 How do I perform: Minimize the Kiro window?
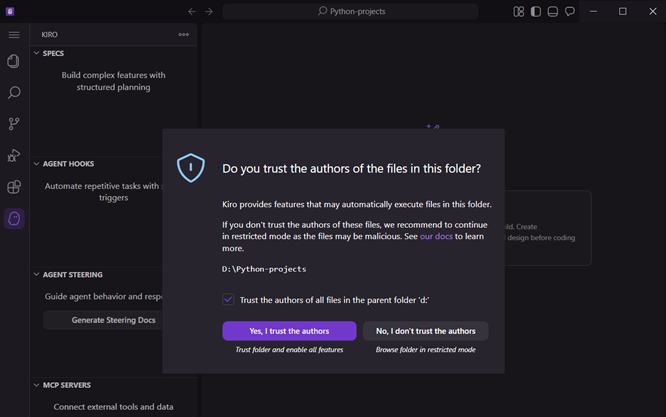(x=593, y=11)
